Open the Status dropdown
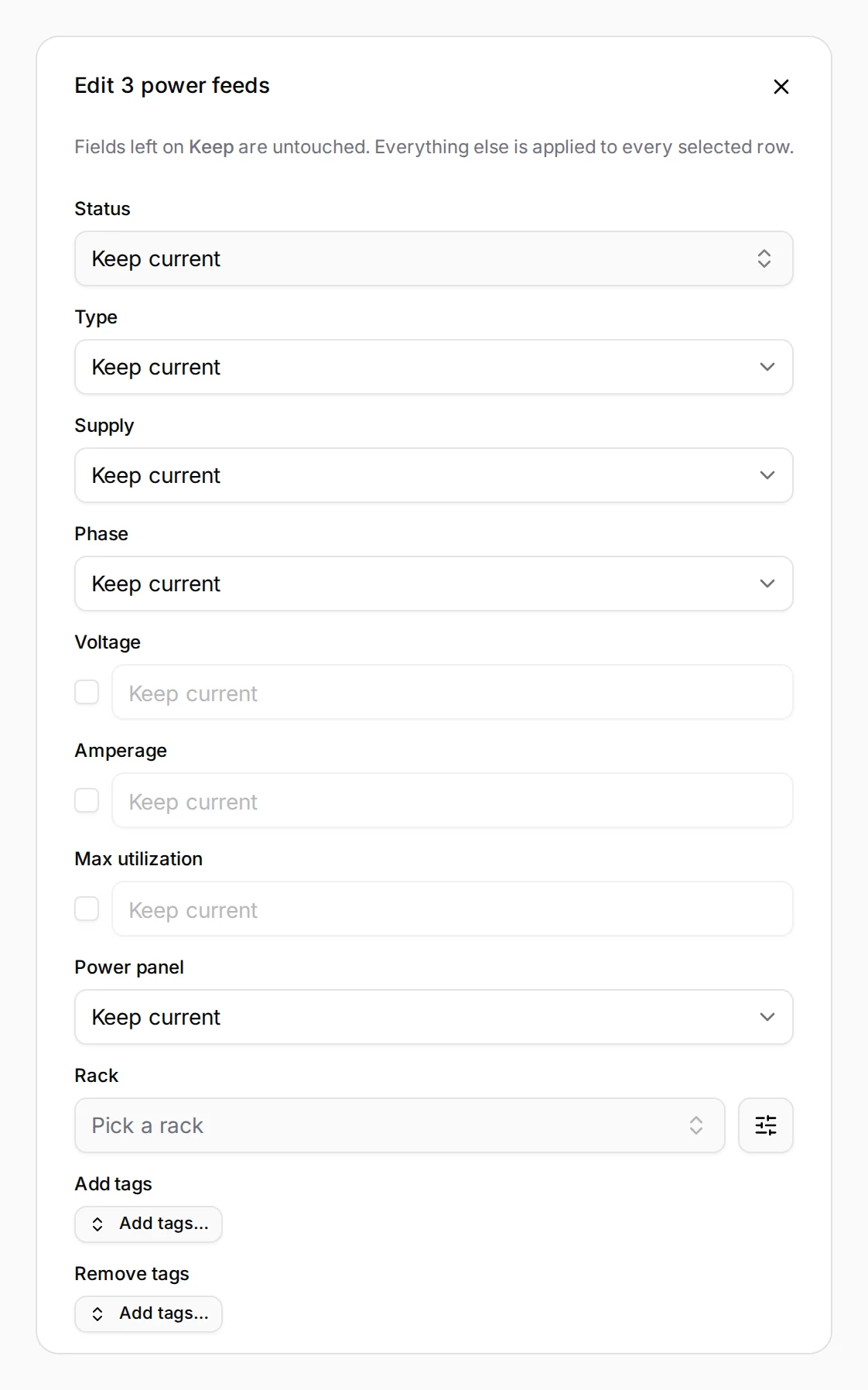The image size is (868, 1390). pyautogui.click(x=434, y=258)
